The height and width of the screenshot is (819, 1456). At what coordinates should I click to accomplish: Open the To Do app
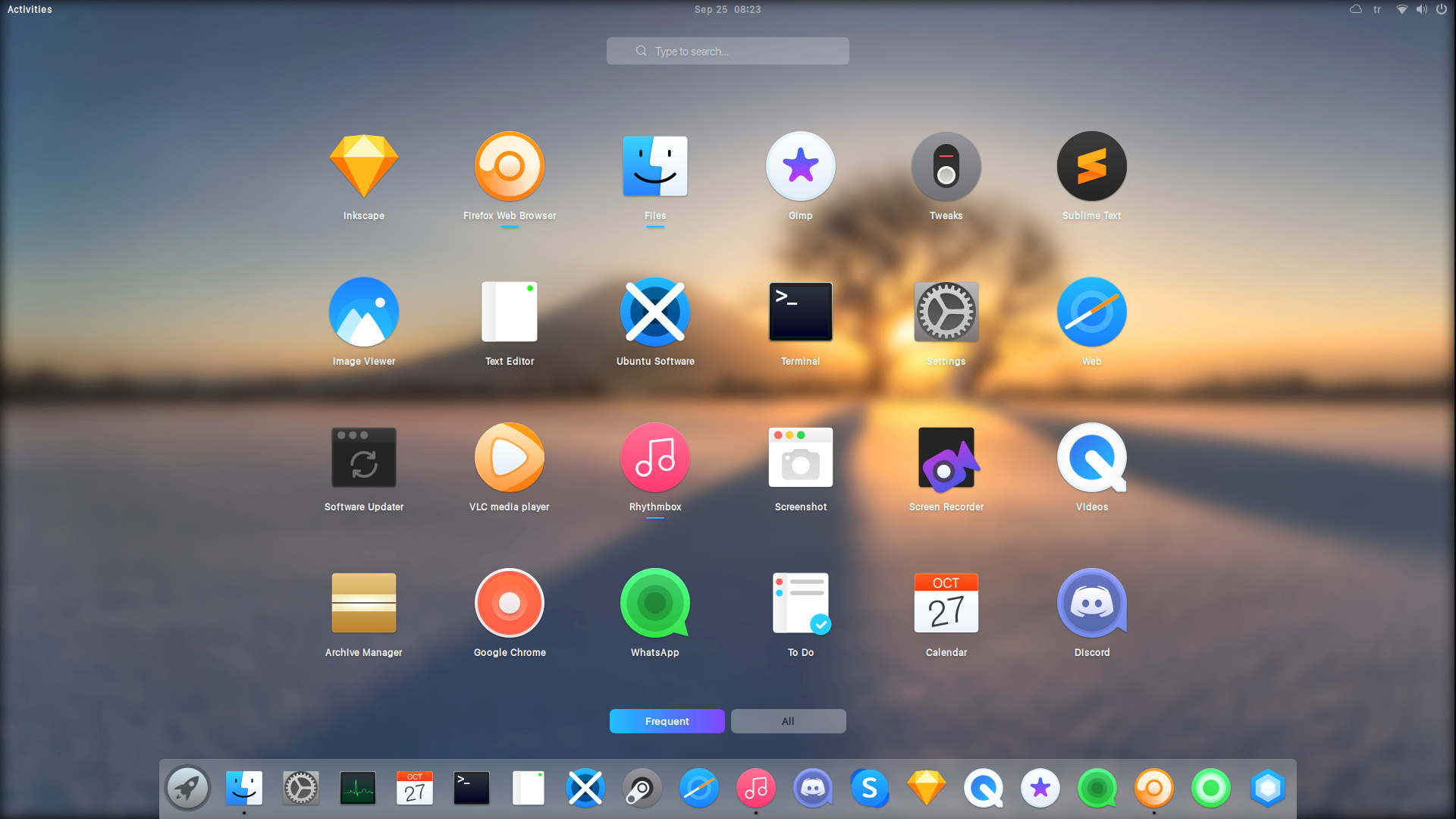point(801,603)
